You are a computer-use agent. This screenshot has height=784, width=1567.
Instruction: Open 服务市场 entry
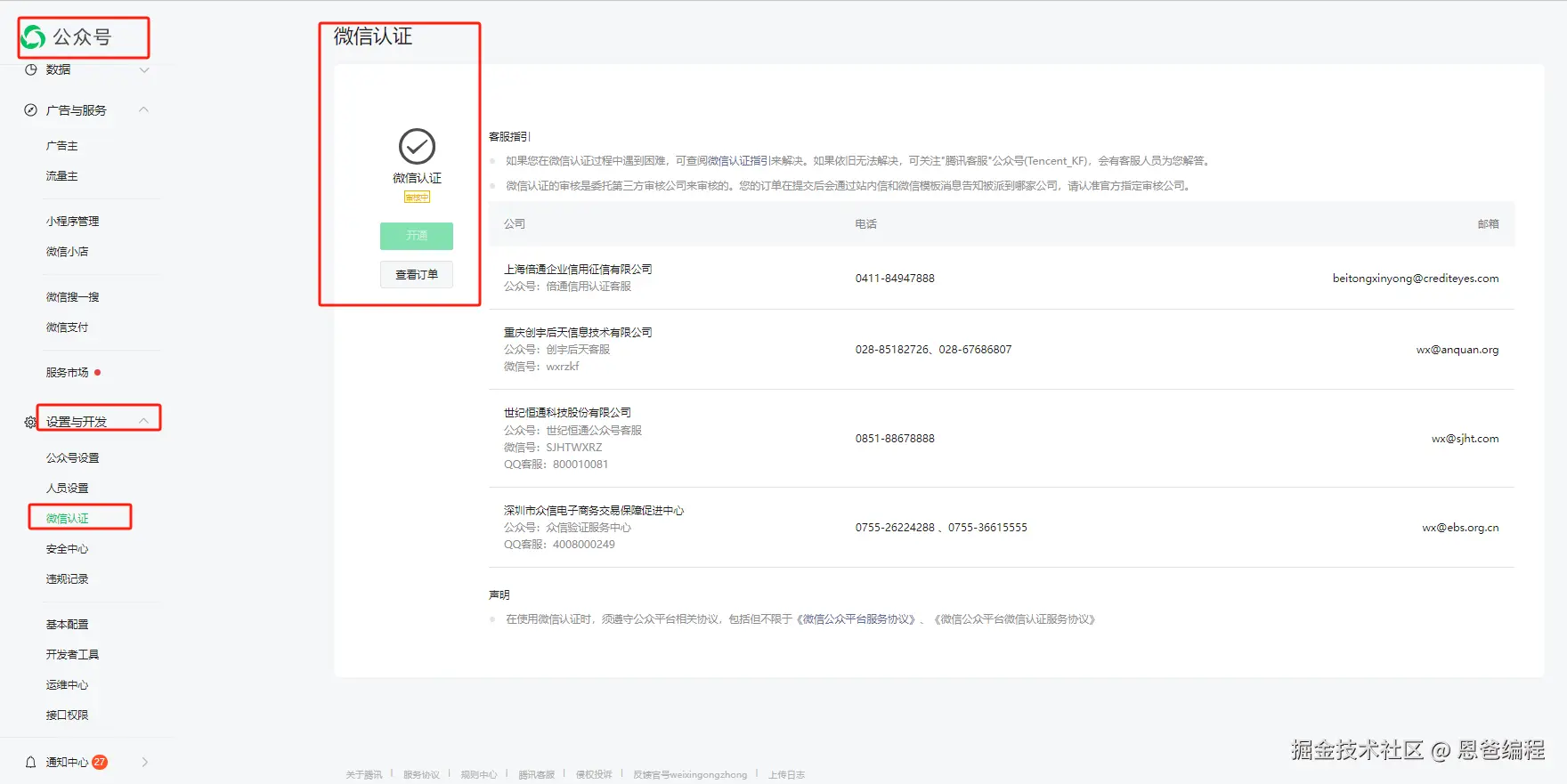tap(68, 373)
